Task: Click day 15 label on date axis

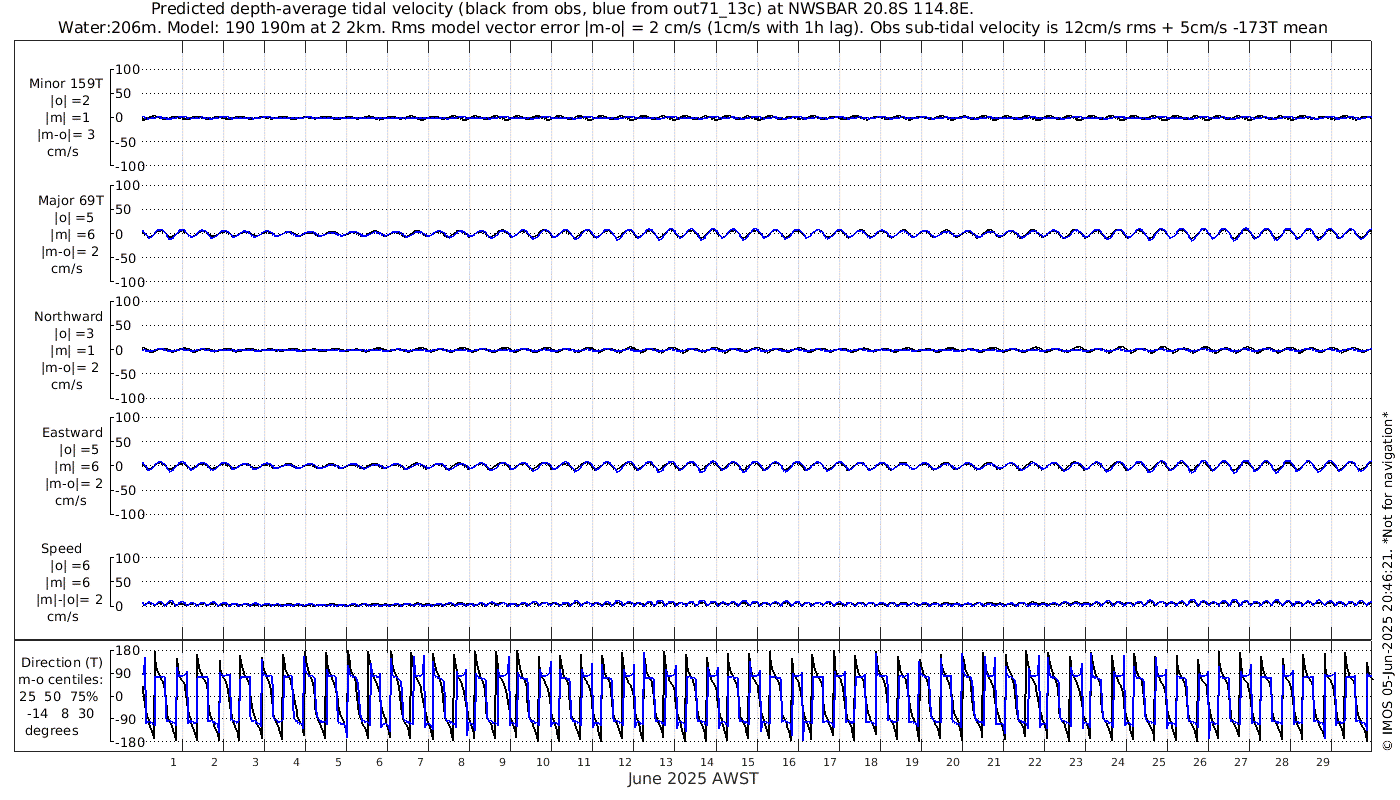Action: (748, 762)
